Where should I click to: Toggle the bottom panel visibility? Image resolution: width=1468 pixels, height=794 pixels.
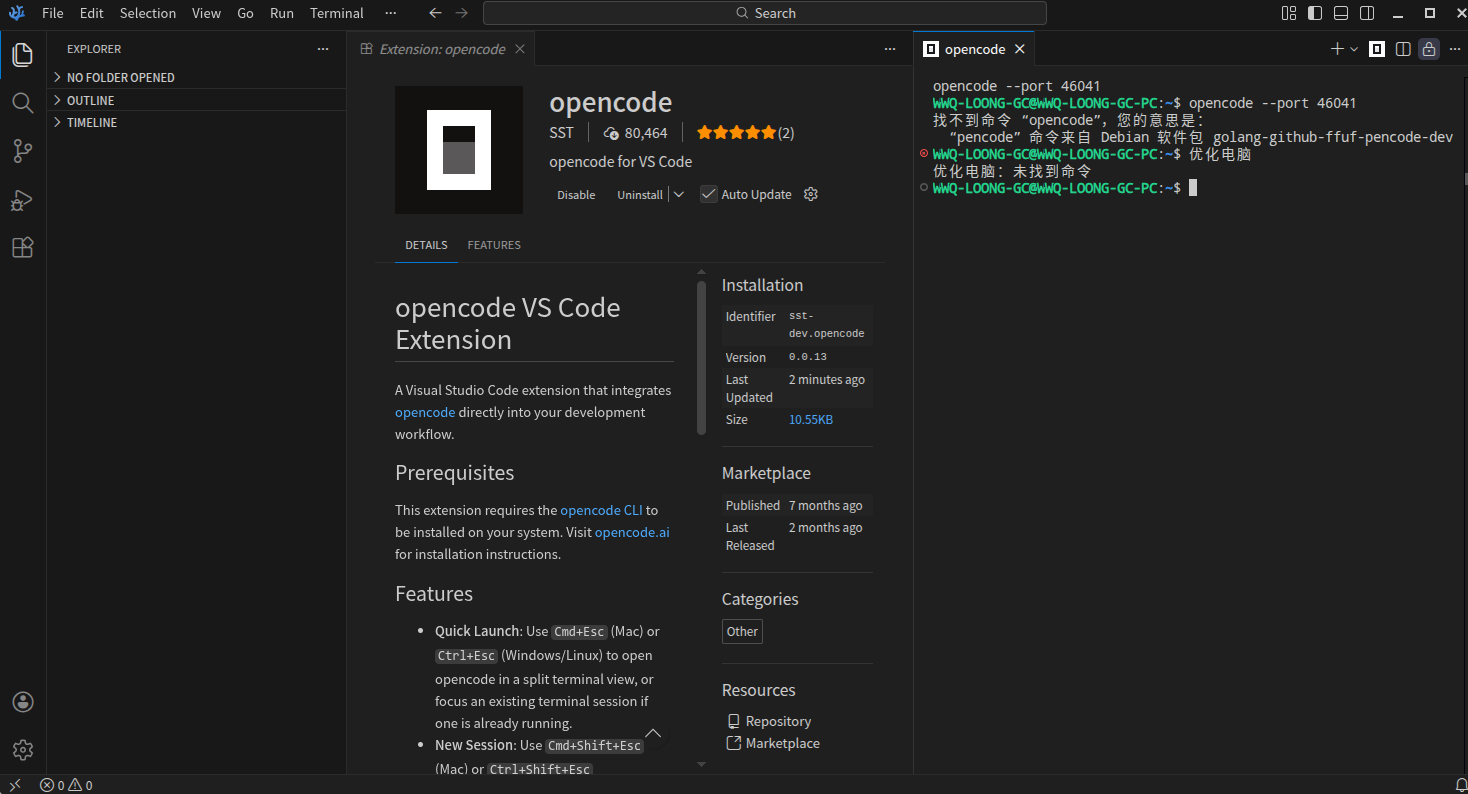[x=1341, y=13]
